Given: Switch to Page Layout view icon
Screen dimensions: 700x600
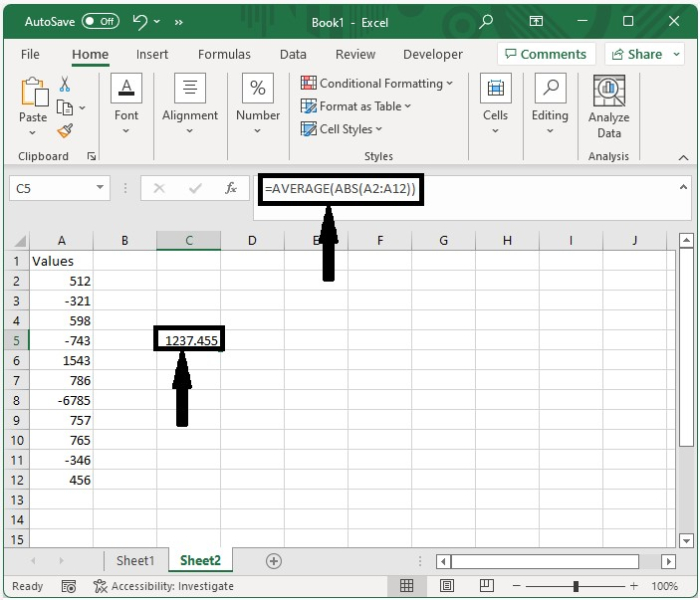Looking at the screenshot, I should tap(447, 585).
